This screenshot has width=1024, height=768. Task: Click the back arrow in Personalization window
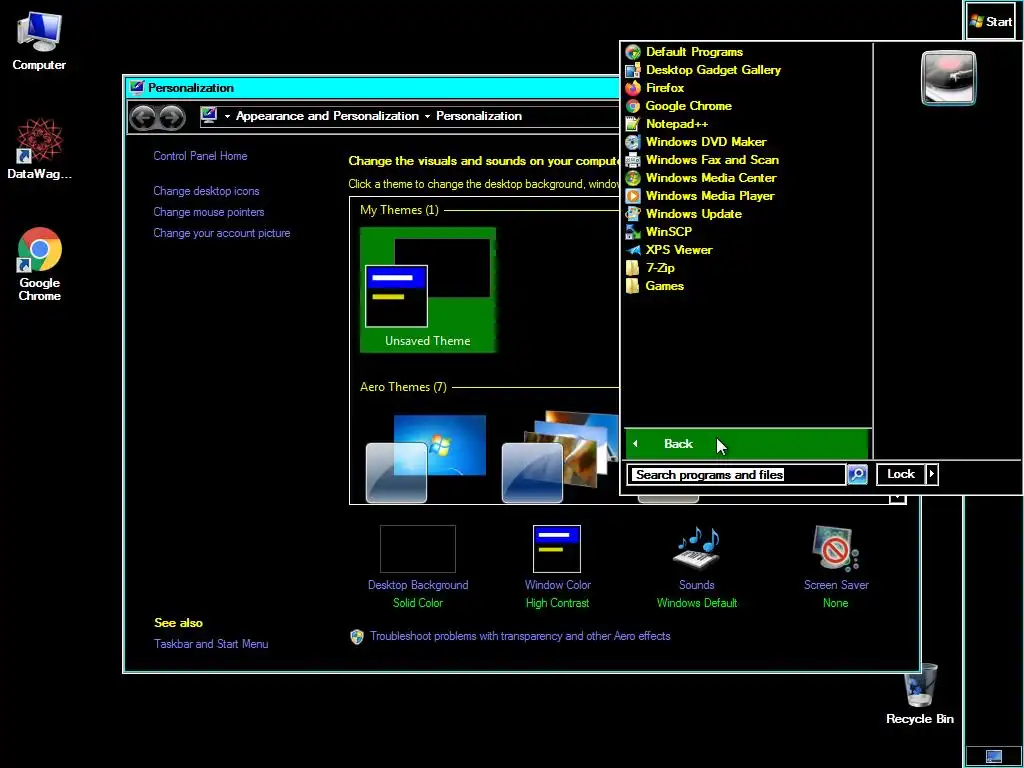click(143, 118)
